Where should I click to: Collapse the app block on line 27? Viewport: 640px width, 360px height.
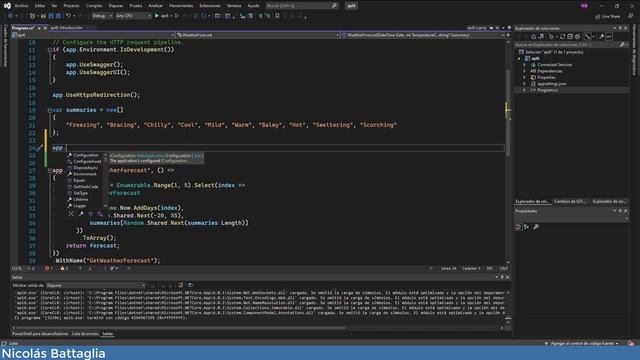(x=49, y=171)
